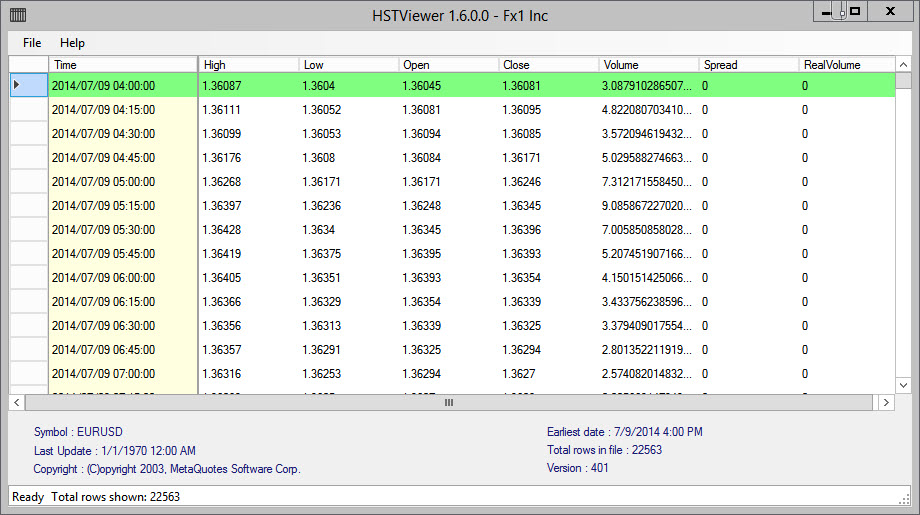Sort by the Time column header

point(123,65)
